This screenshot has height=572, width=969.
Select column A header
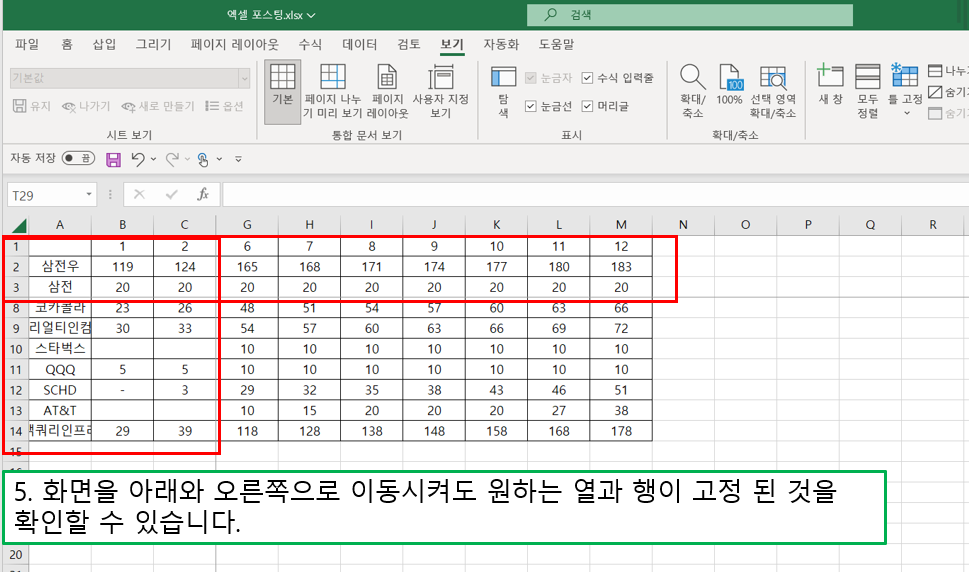[x=60, y=225]
